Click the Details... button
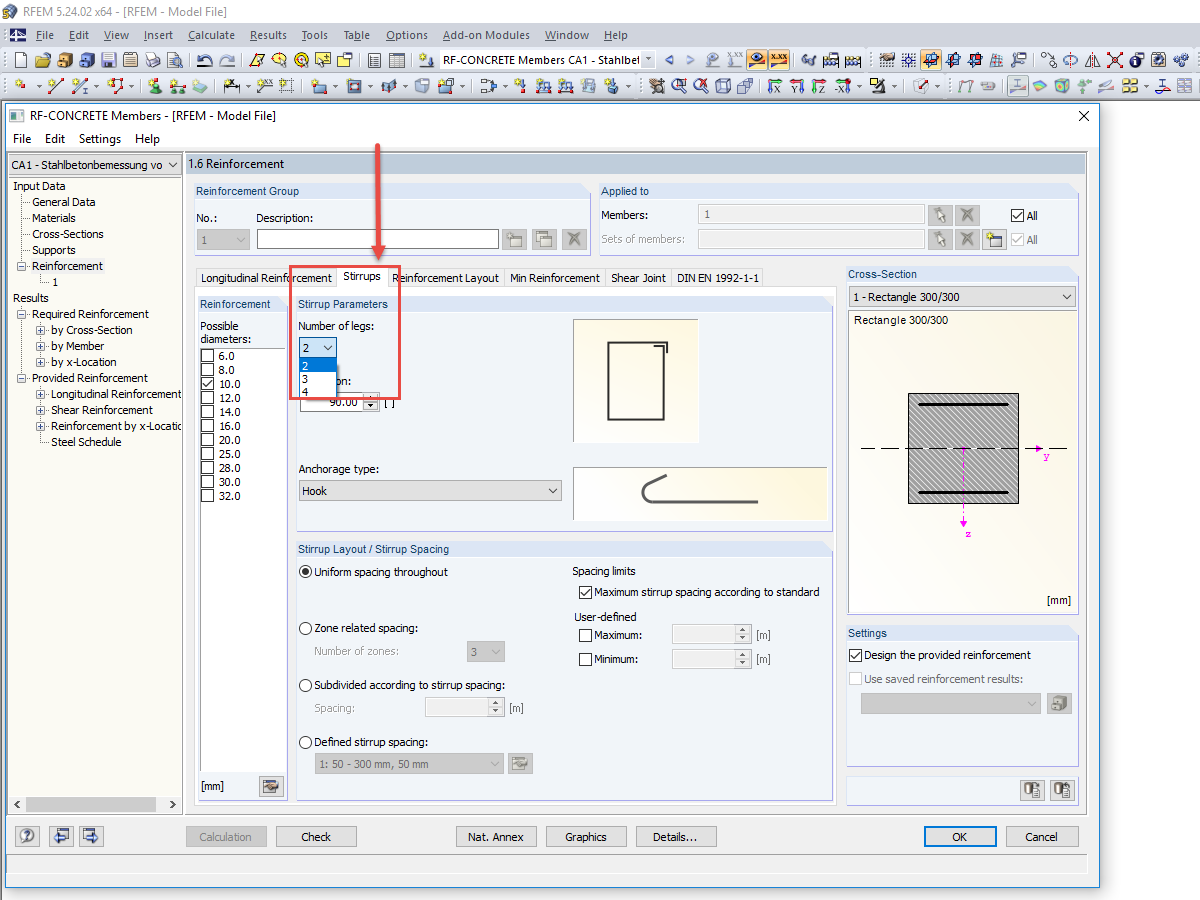 [x=675, y=837]
